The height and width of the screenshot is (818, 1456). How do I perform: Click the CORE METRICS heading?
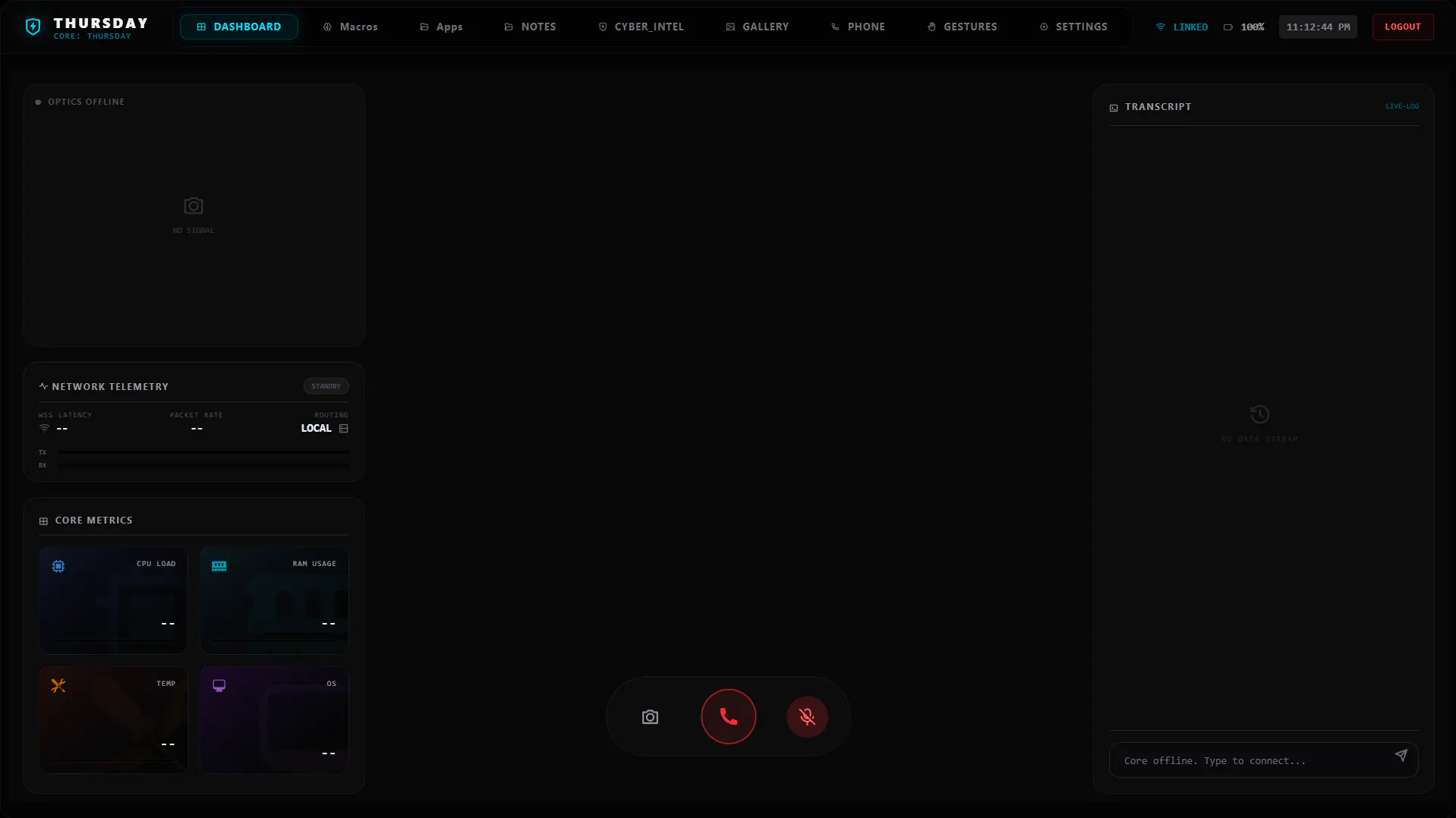(x=93, y=521)
